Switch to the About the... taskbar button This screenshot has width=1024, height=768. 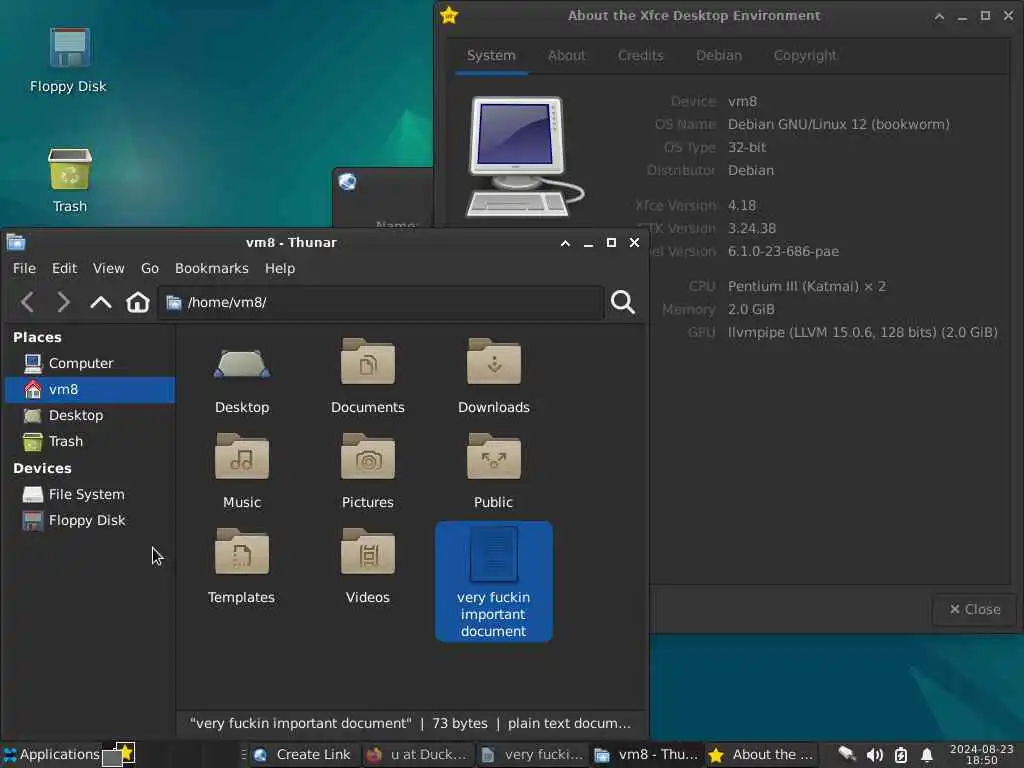(761, 754)
